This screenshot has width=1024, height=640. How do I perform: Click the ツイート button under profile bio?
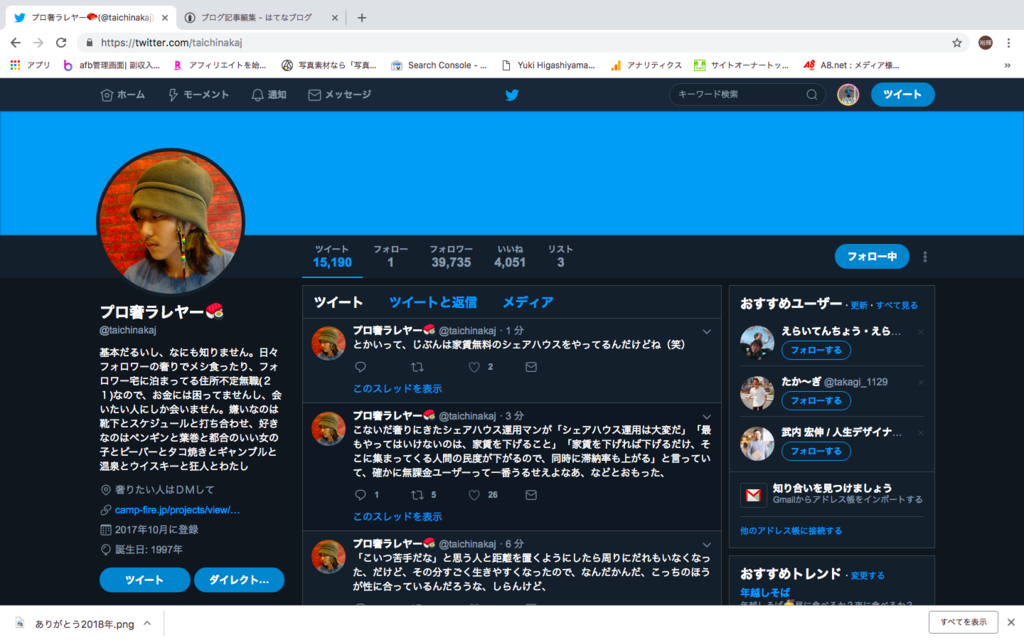click(144, 580)
